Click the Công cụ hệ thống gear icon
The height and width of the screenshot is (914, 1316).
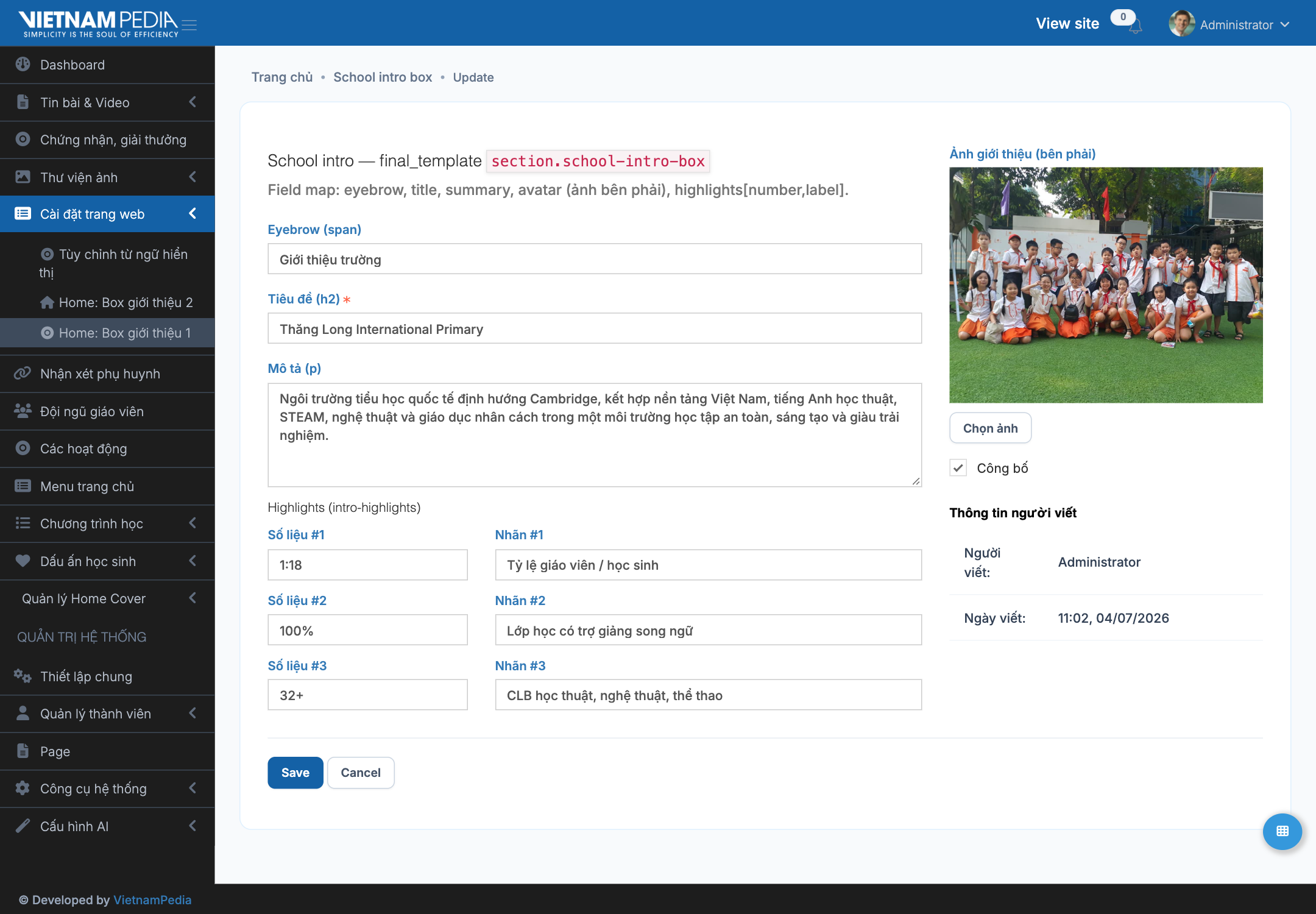coord(23,788)
